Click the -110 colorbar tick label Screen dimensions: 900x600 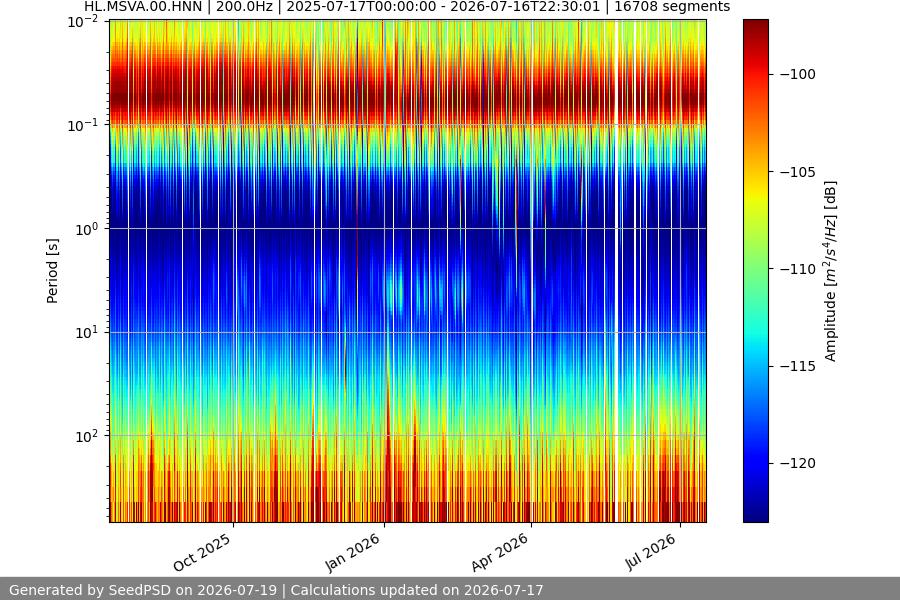tap(798, 269)
